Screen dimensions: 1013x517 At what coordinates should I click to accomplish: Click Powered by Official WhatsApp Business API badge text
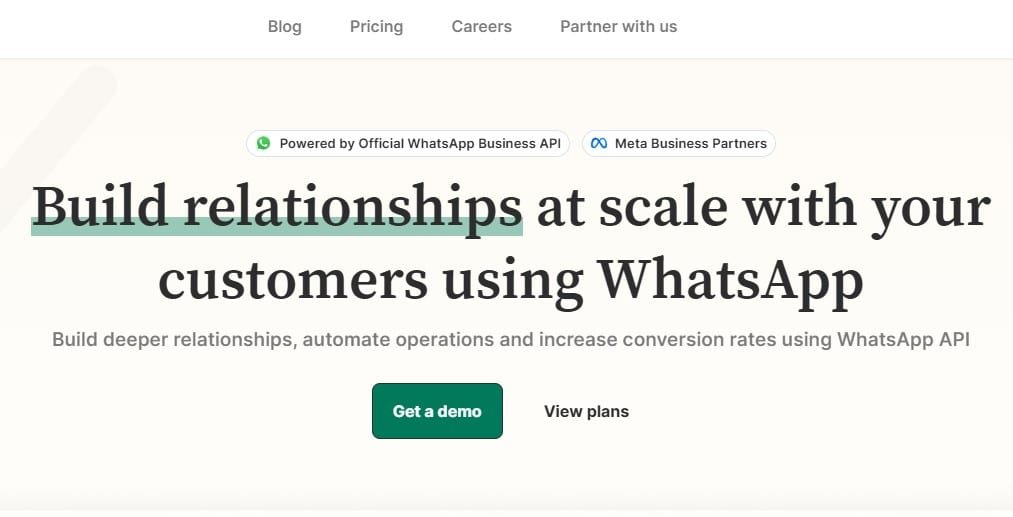click(x=420, y=143)
